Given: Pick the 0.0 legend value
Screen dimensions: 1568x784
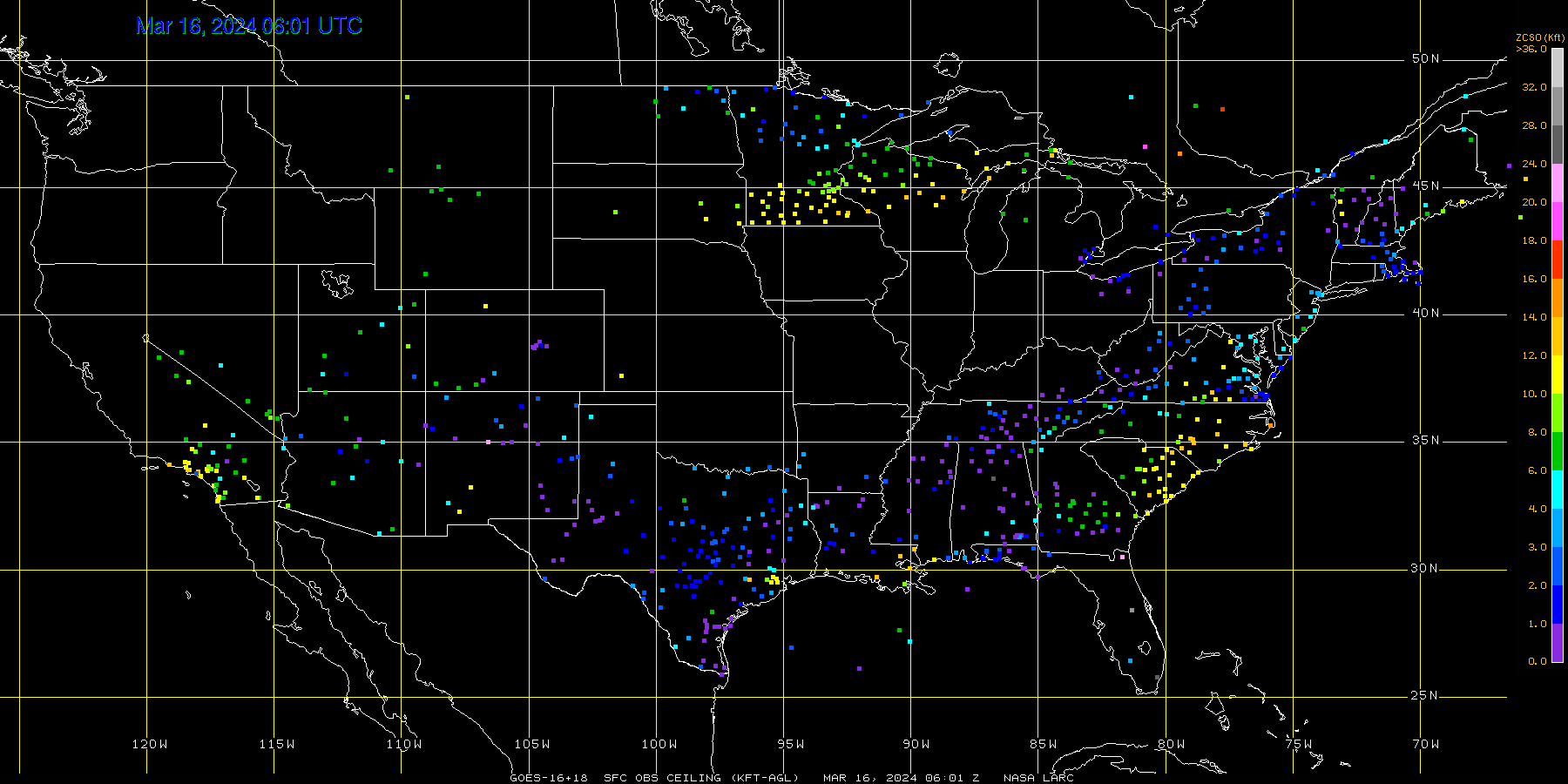Looking at the screenshot, I should coord(1538,661).
